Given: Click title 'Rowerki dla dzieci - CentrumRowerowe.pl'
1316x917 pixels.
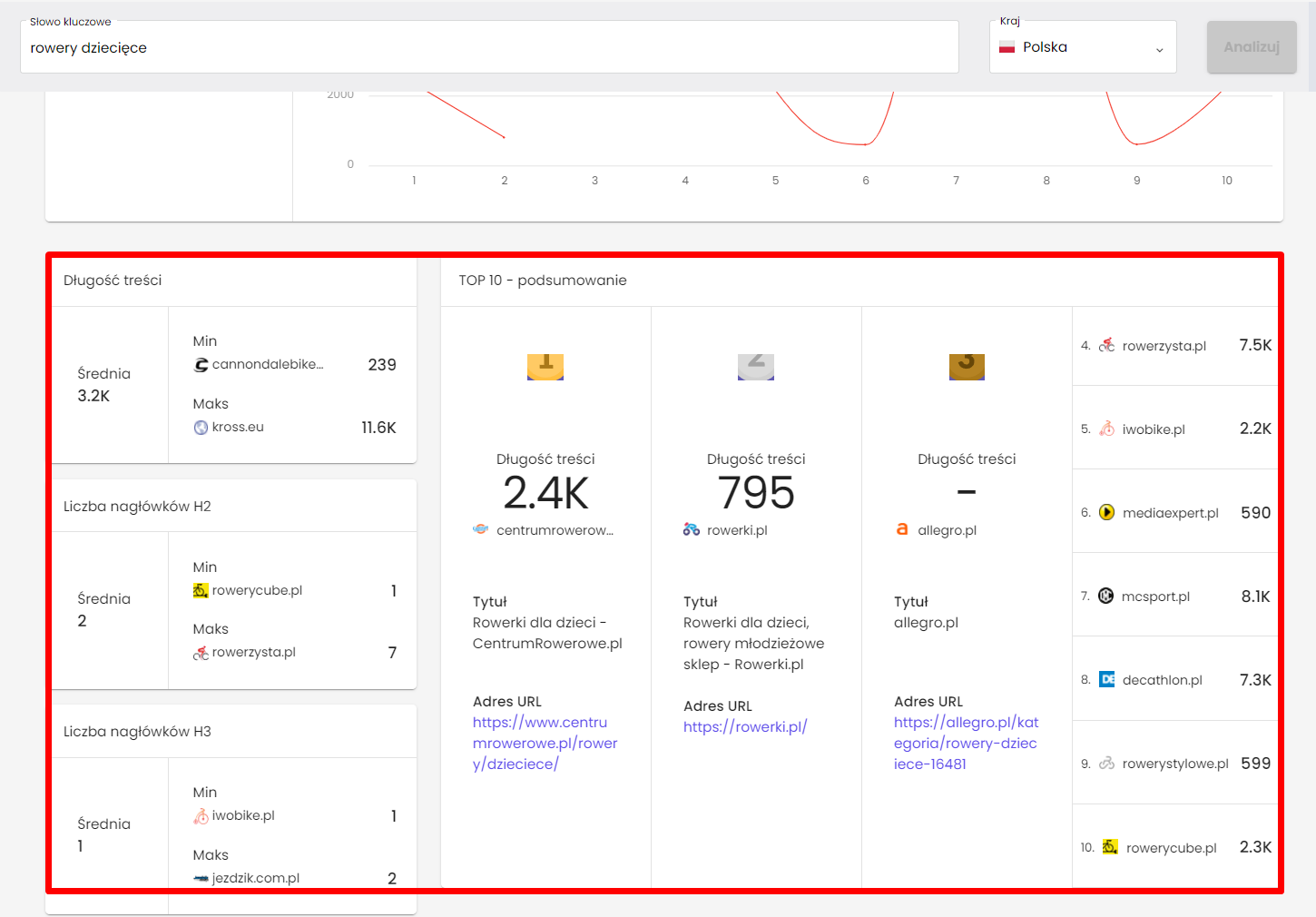Looking at the screenshot, I should [547, 633].
